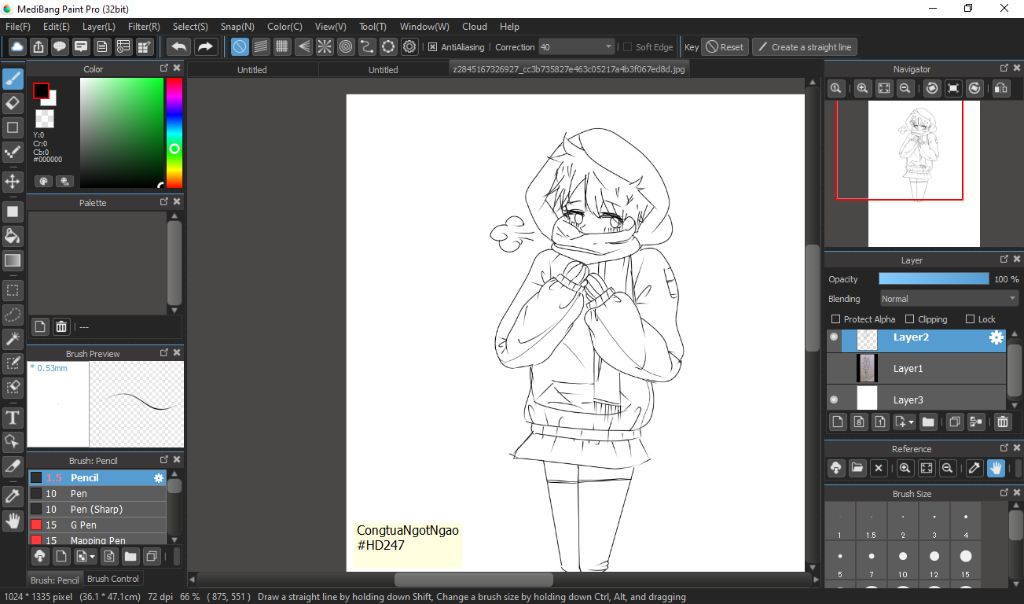
Task: Select the Pen brush
Action: [97, 494]
